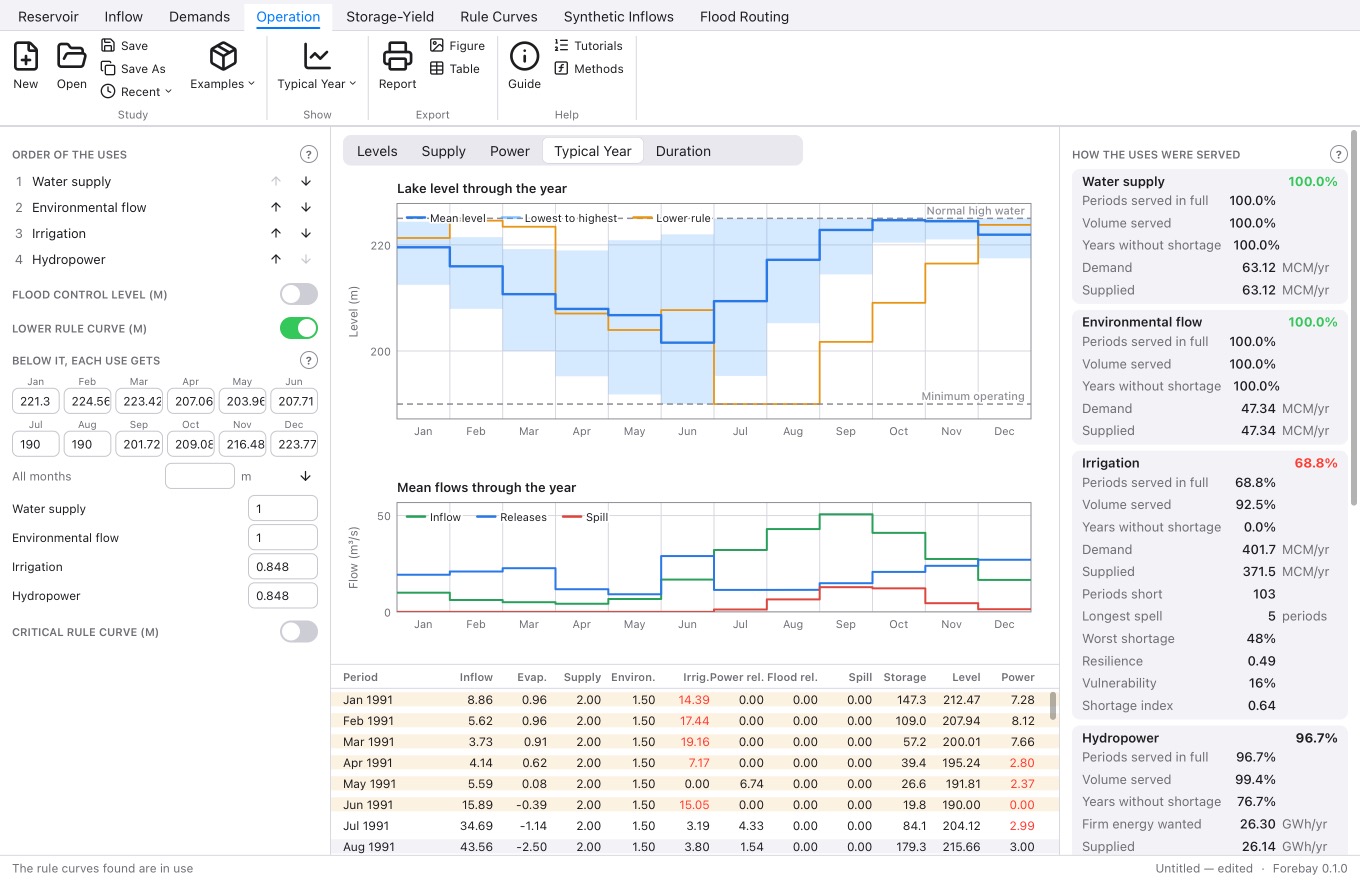Viewport: 1360px width, 880px height.
Task: Click Save As in the Study group
Action: (133, 69)
